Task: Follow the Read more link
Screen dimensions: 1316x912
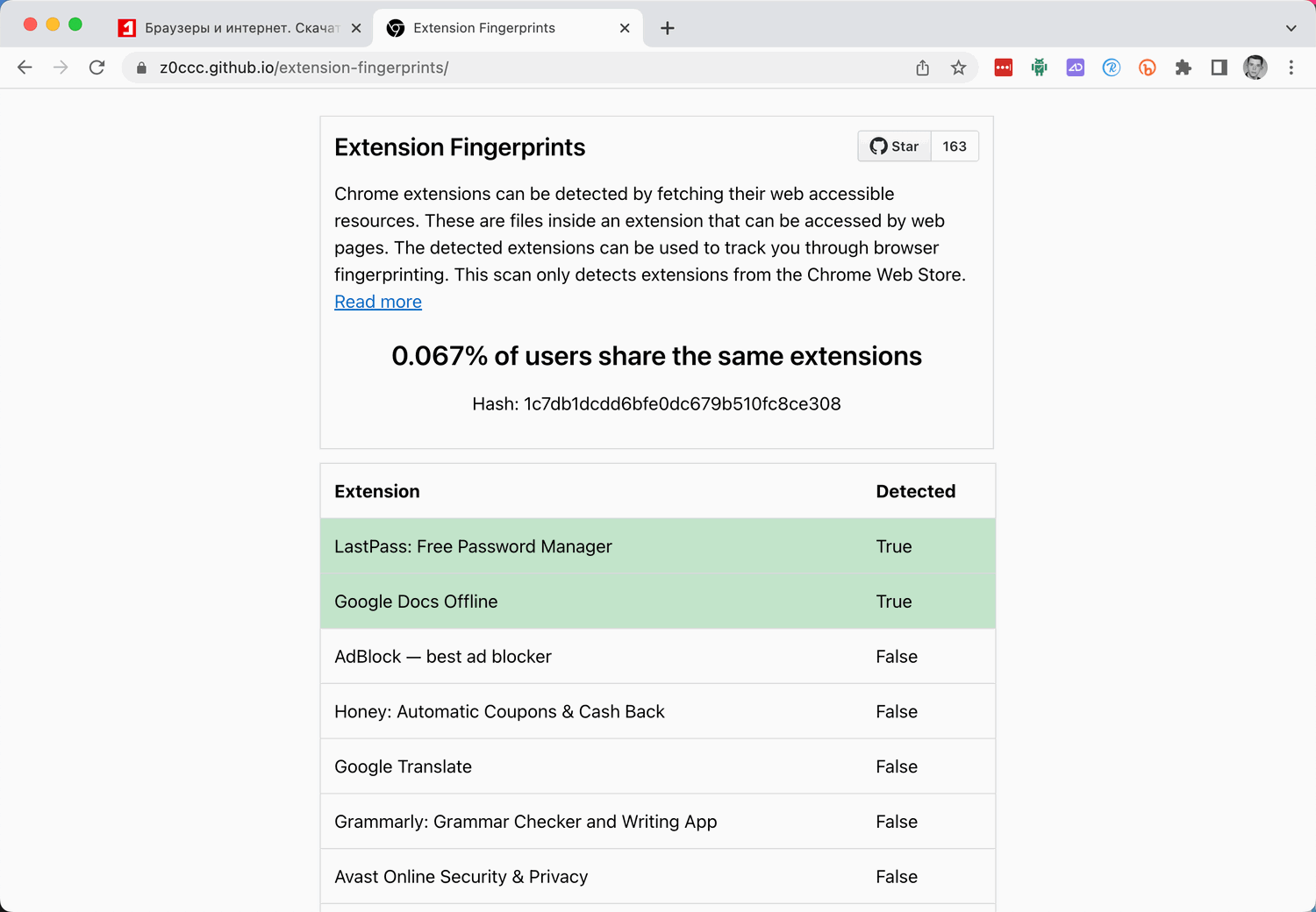Action: 378,302
